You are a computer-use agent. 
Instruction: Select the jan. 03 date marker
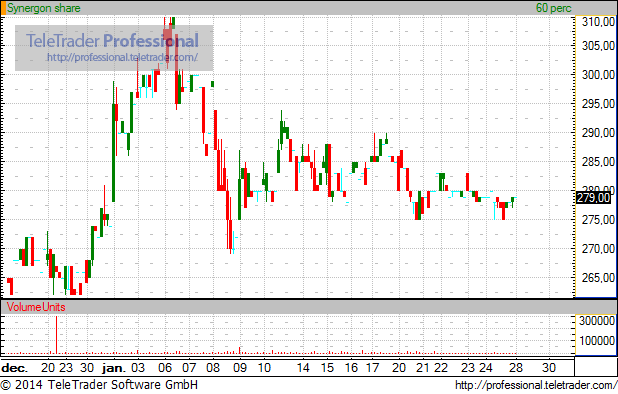click(x=138, y=368)
